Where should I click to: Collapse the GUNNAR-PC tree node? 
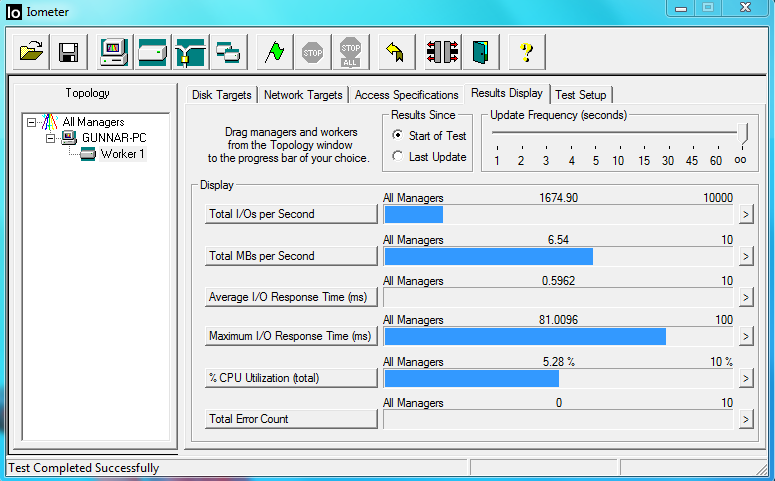pos(50,138)
